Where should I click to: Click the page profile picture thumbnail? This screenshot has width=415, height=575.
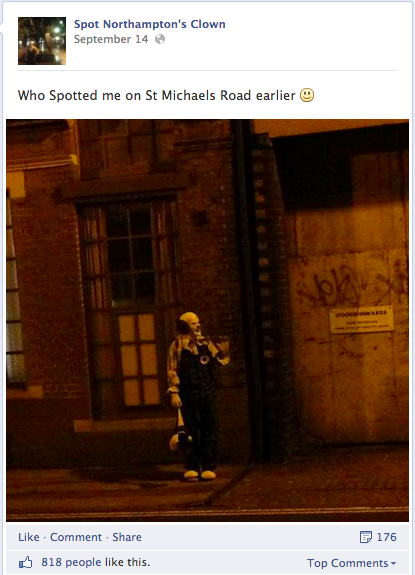point(42,41)
